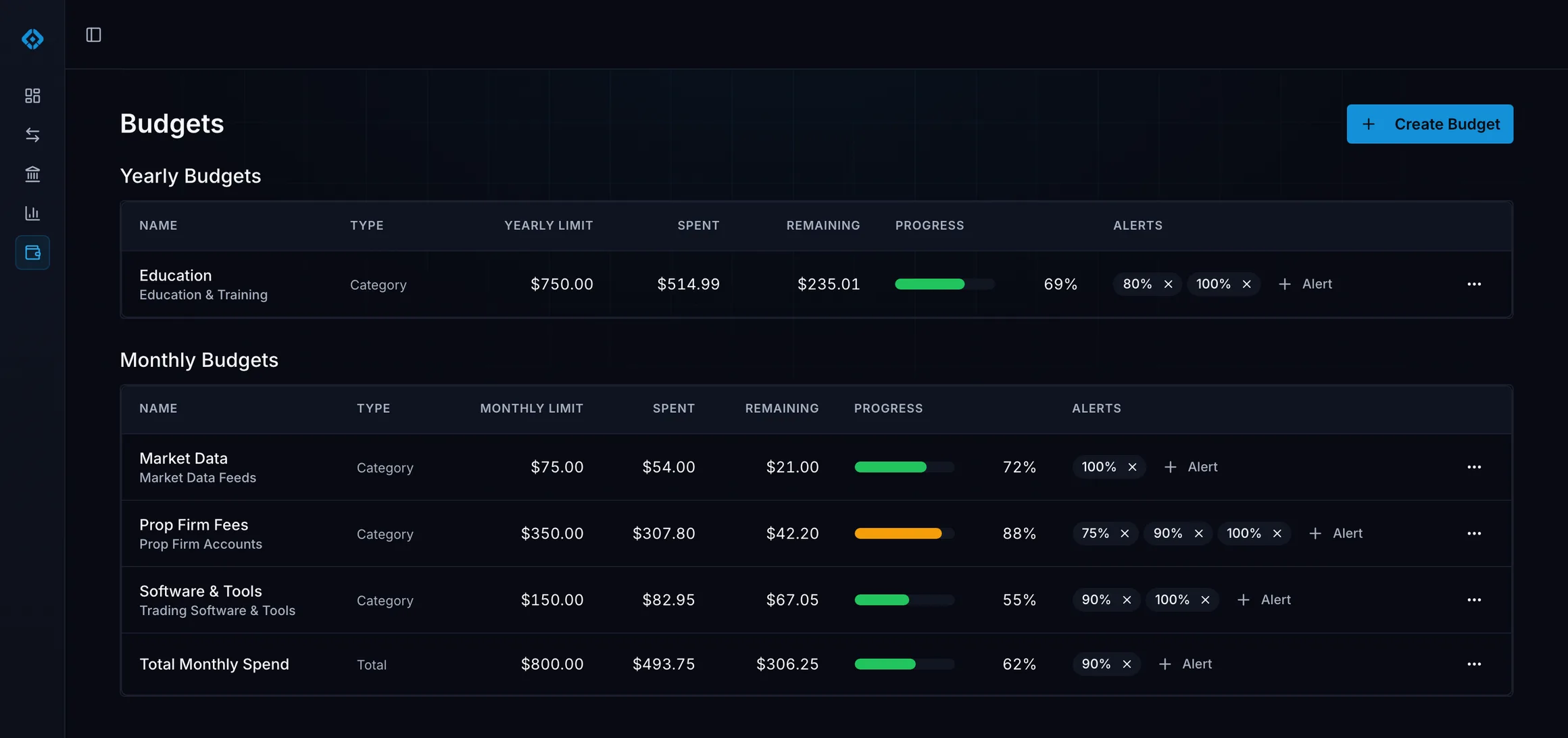The width and height of the screenshot is (1568, 738).
Task: Toggle the sidebar panel icon
Action: 93,34
